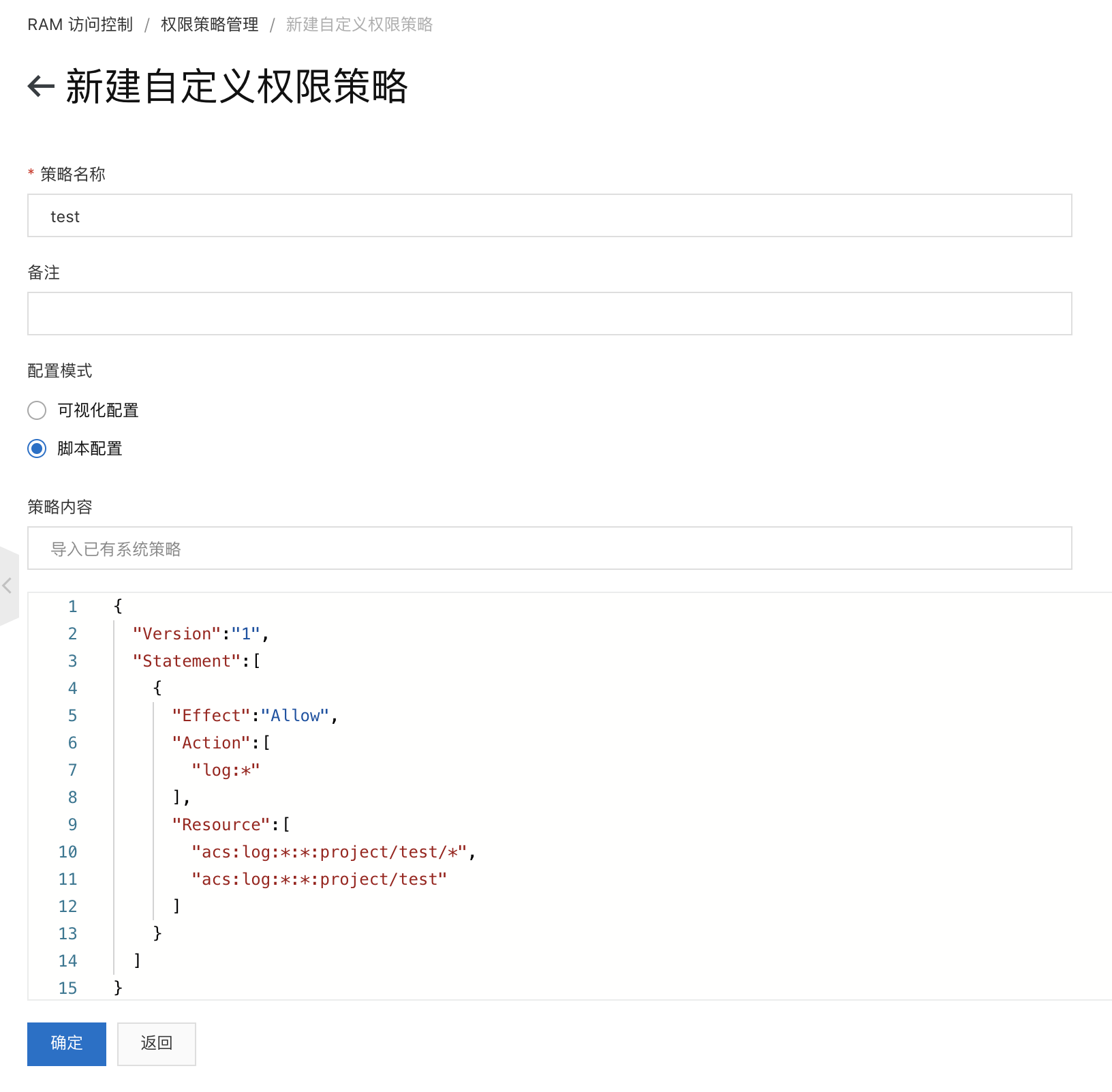This screenshot has width=1112, height=1092.
Task: Click the "Statement":[ line
Action: pos(196,661)
